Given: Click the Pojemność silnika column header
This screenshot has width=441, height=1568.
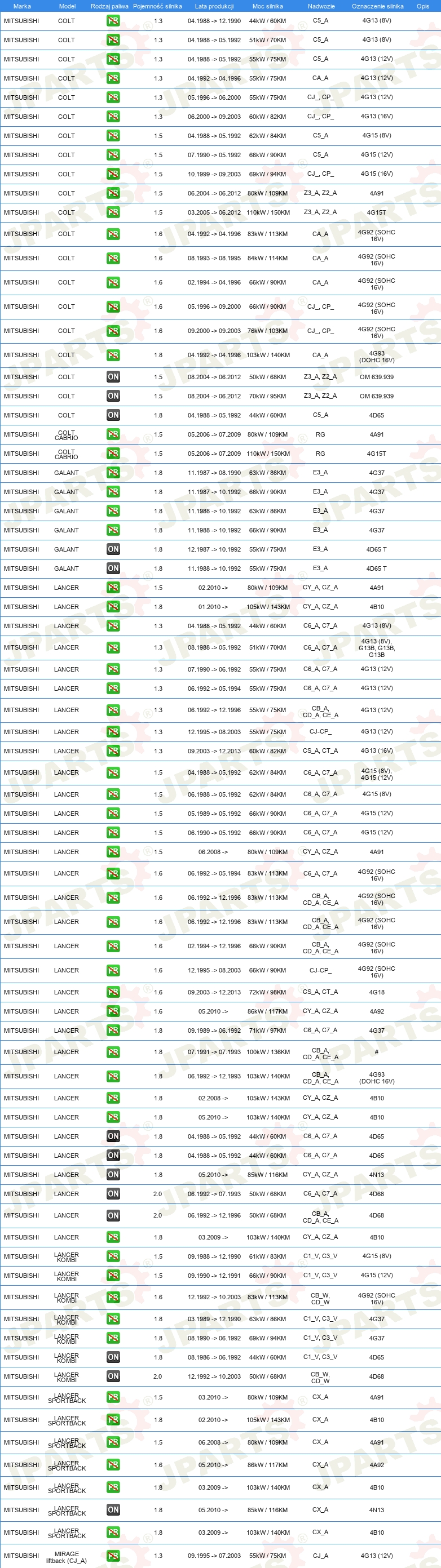Looking at the screenshot, I should 158,6.
